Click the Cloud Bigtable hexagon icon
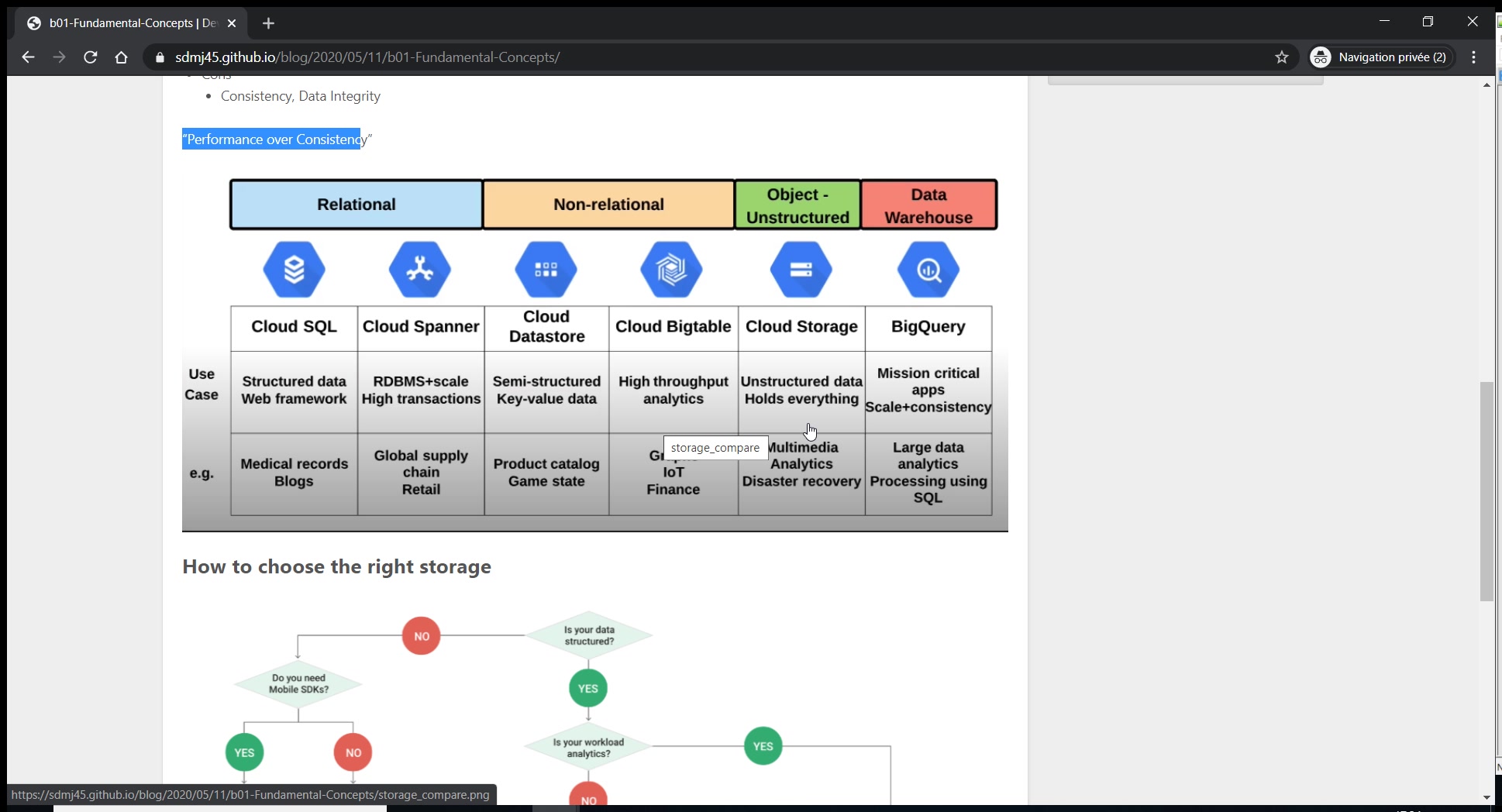1502x812 pixels. 672,270
